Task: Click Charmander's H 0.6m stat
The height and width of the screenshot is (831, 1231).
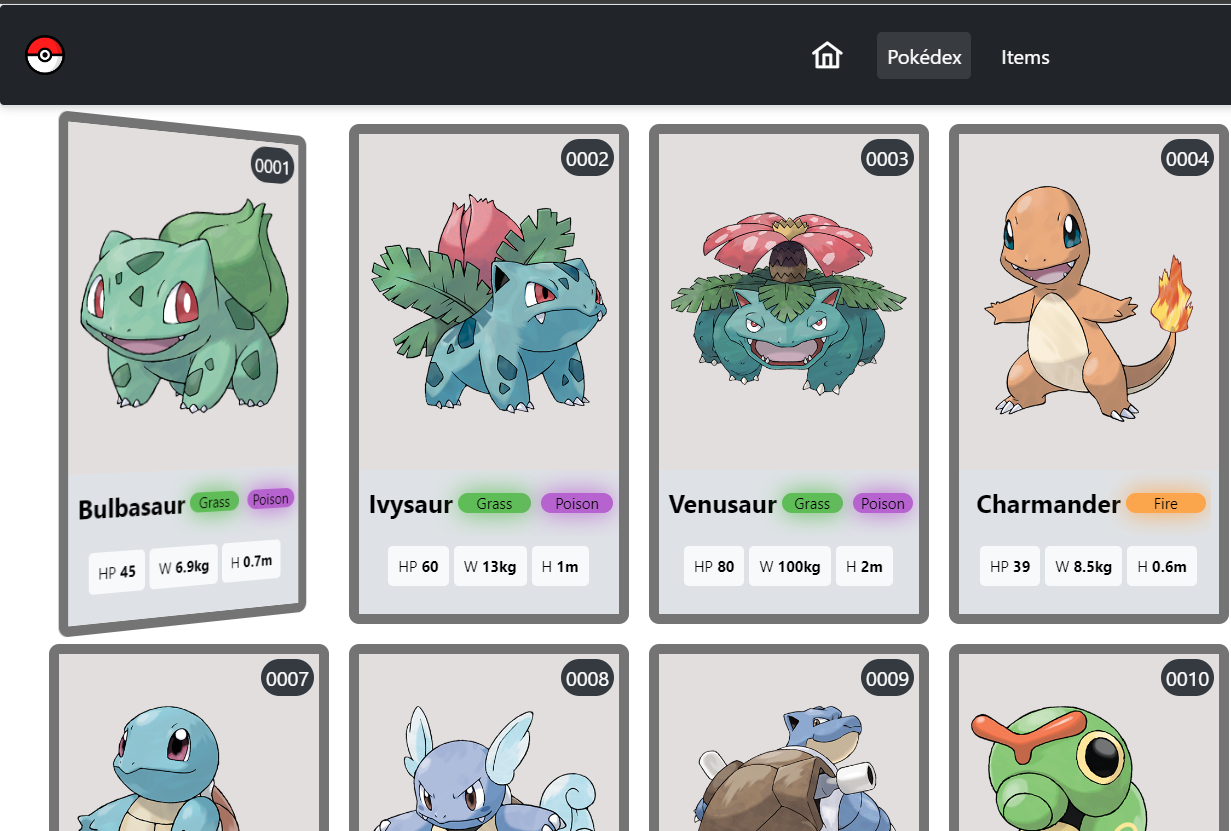Action: click(1162, 566)
